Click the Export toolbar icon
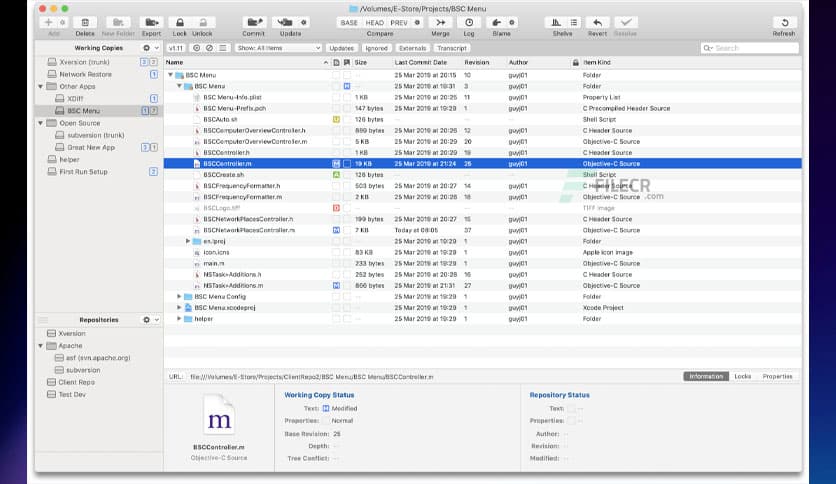The image size is (836, 484). pos(151,22)
